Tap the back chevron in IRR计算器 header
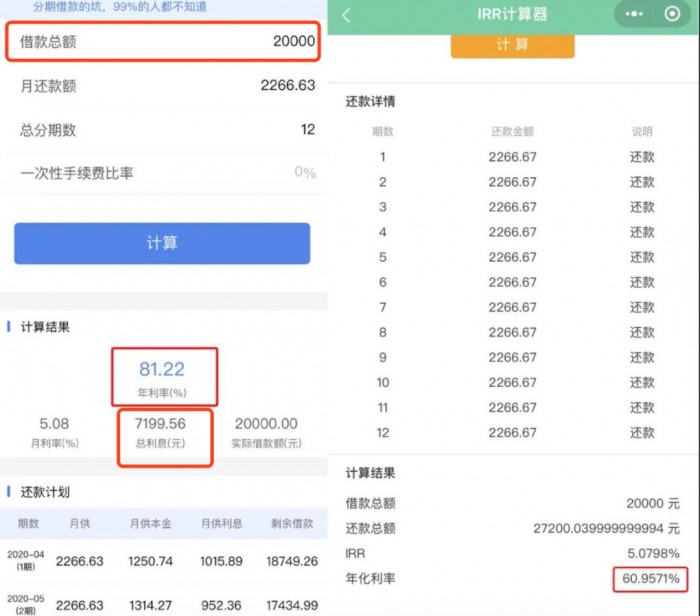The image size is (700, 616). point(347,15)
